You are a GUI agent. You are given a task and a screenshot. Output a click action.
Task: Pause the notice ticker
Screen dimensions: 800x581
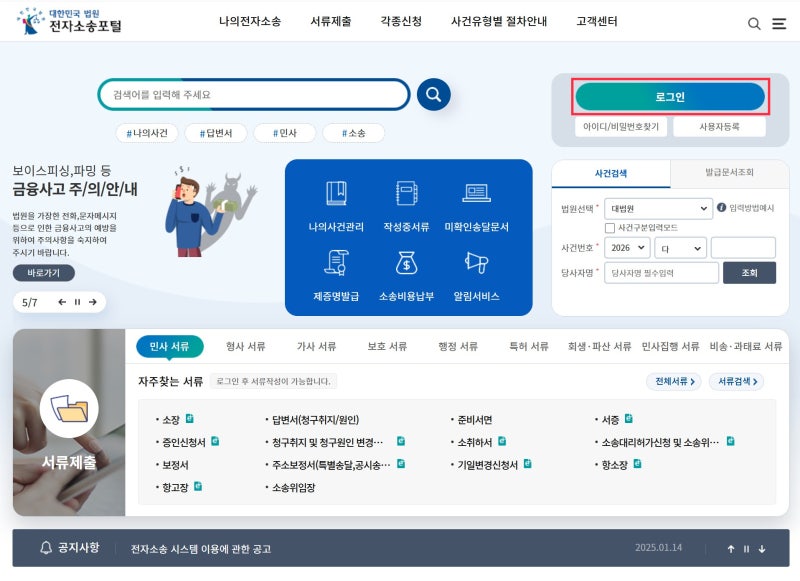point(746,549)
